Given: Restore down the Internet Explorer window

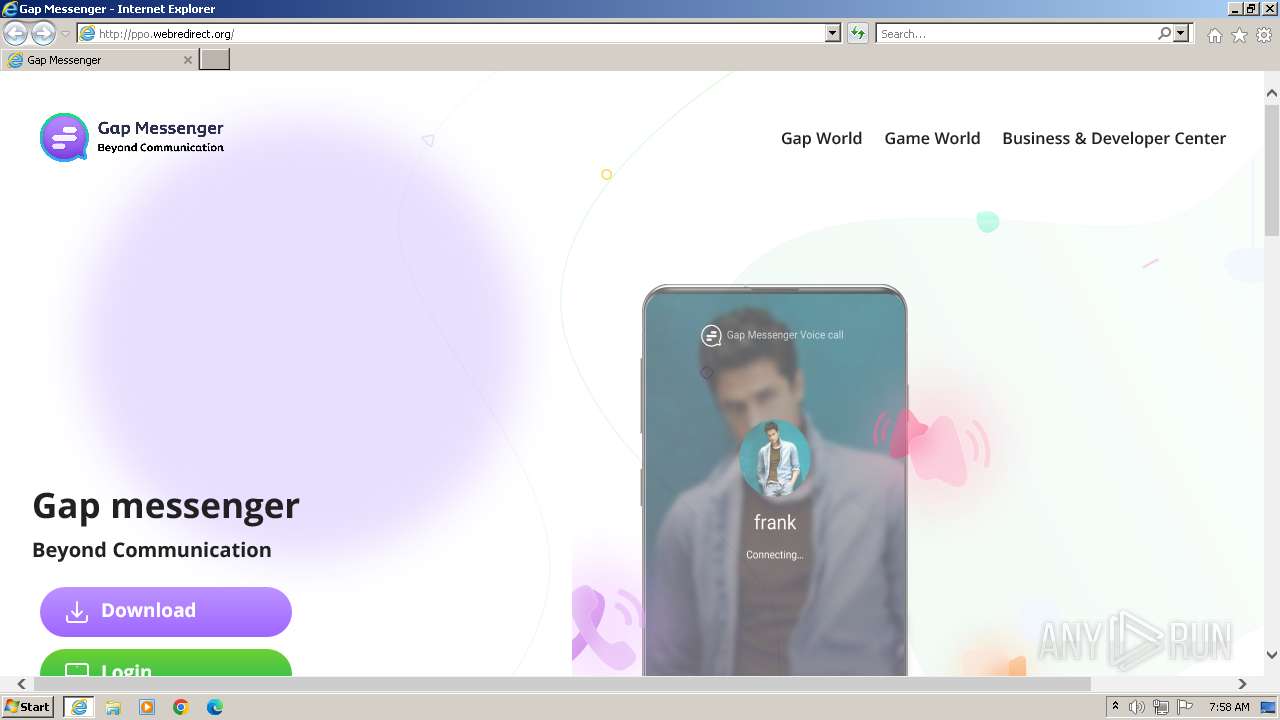Looking at the screenshot, I should pyautogui.click(x=1252, y=8).
